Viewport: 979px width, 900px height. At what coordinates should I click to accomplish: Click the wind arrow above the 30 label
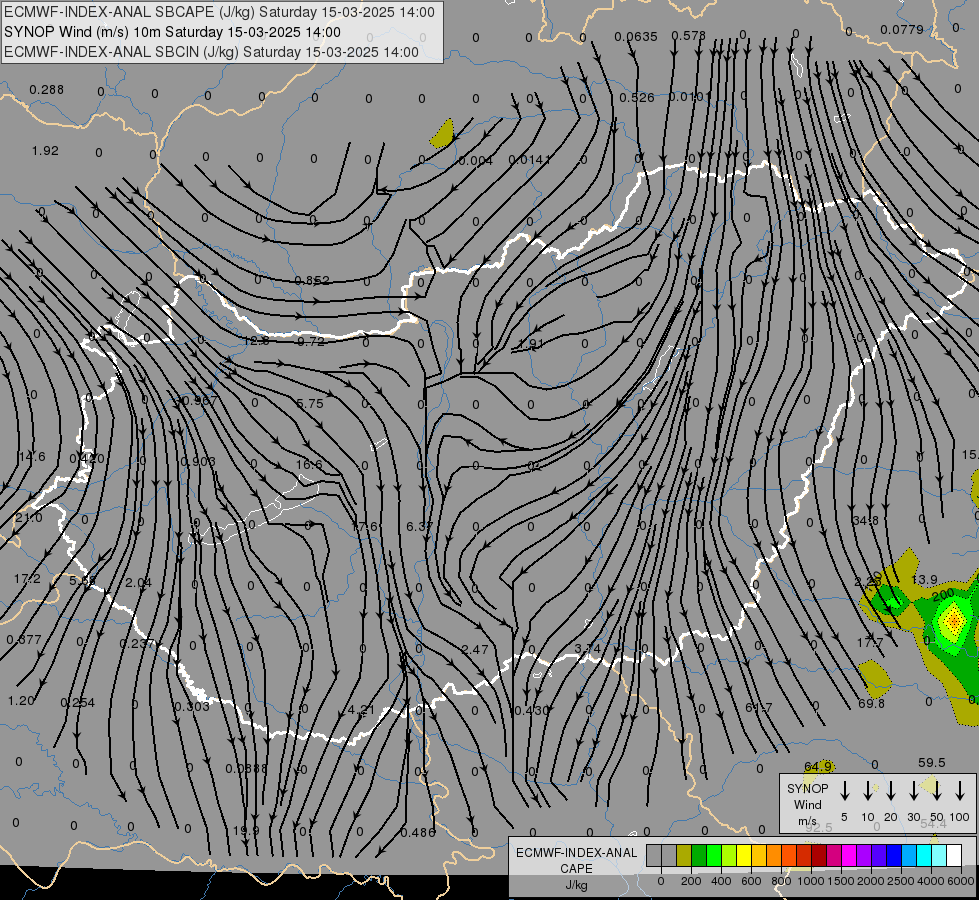click(913, 791)
